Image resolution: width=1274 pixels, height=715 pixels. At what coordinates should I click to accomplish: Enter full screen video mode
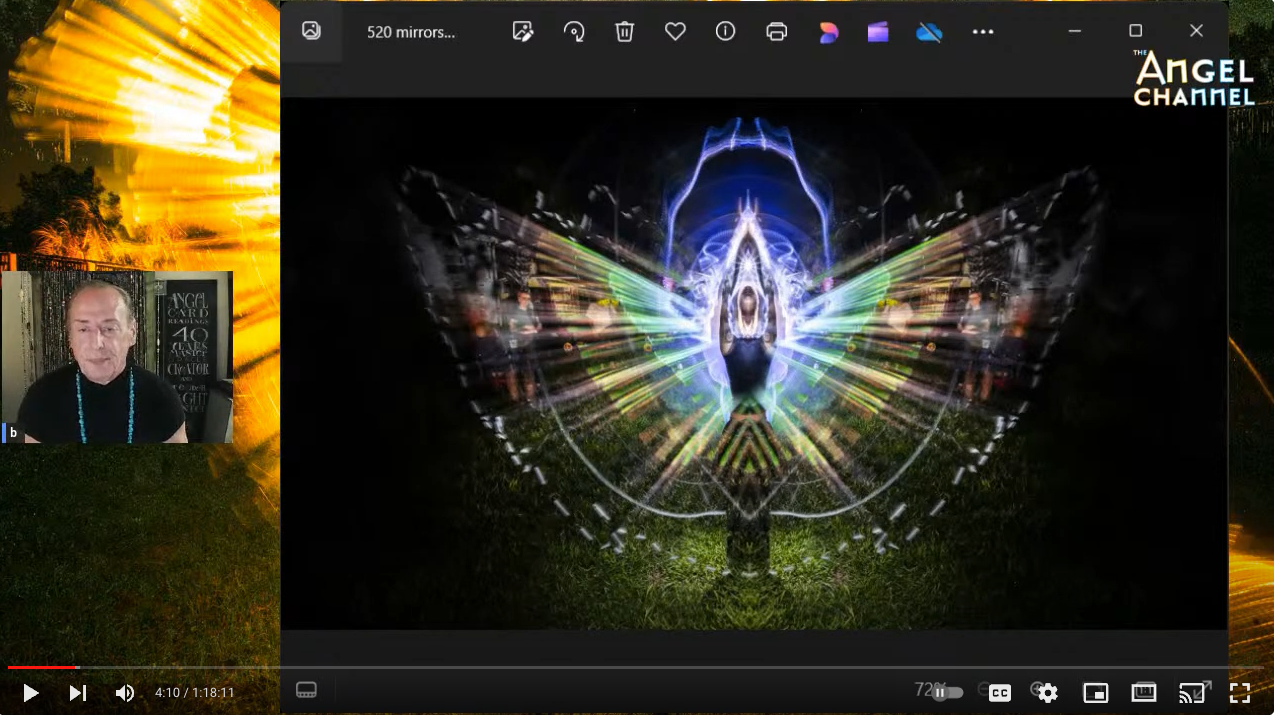pyautogui.click(x=1239, y=693)
